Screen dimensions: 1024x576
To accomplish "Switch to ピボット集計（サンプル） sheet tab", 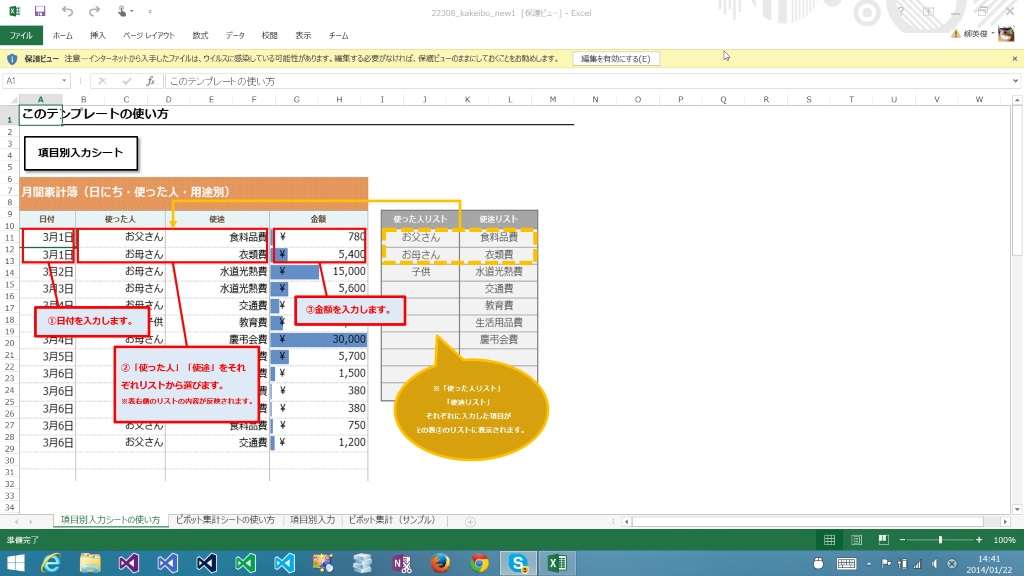I will 392,520.
